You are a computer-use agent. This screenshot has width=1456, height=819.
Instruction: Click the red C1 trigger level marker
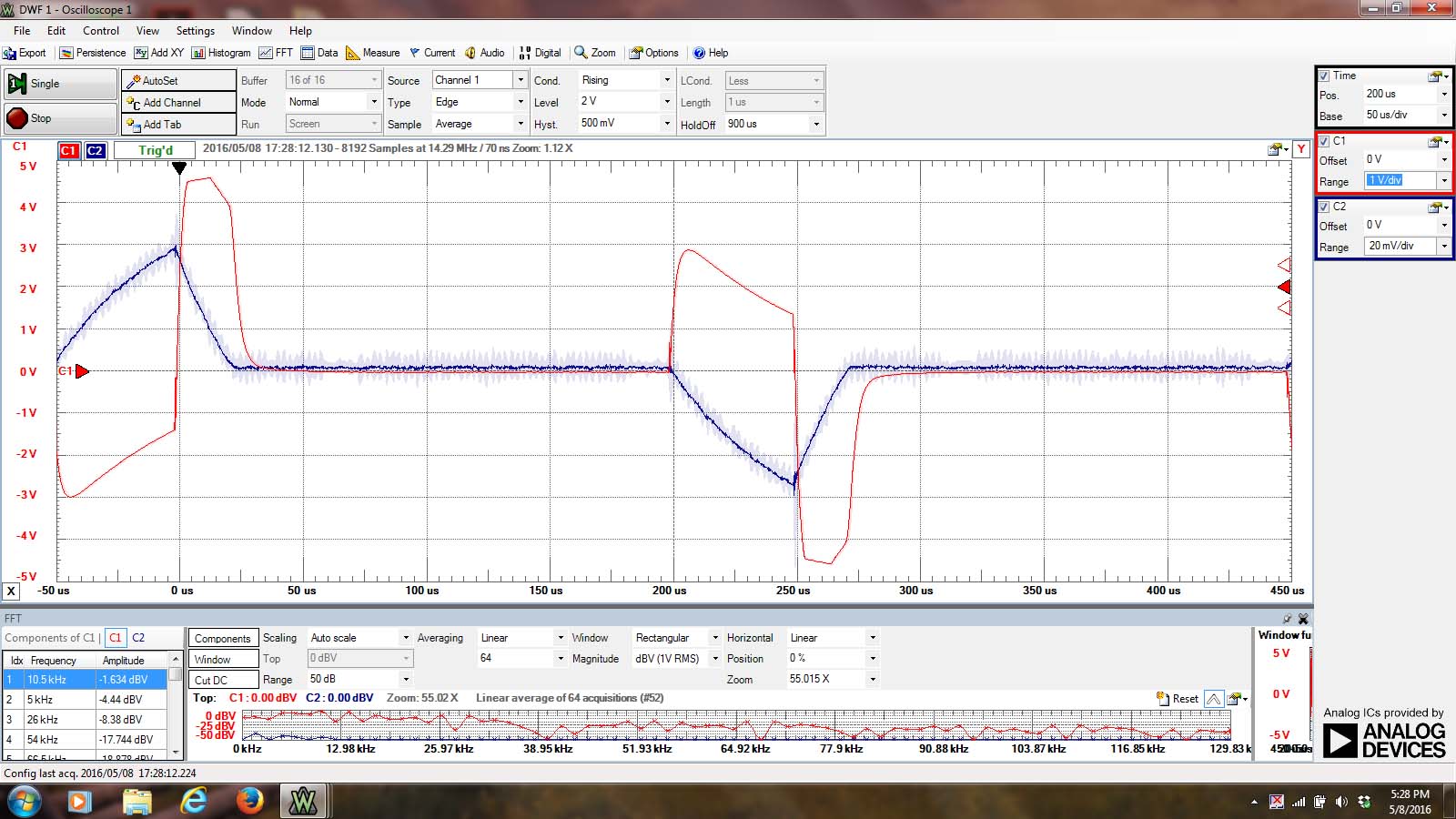pyautogui.click(x=1284, y=287)
